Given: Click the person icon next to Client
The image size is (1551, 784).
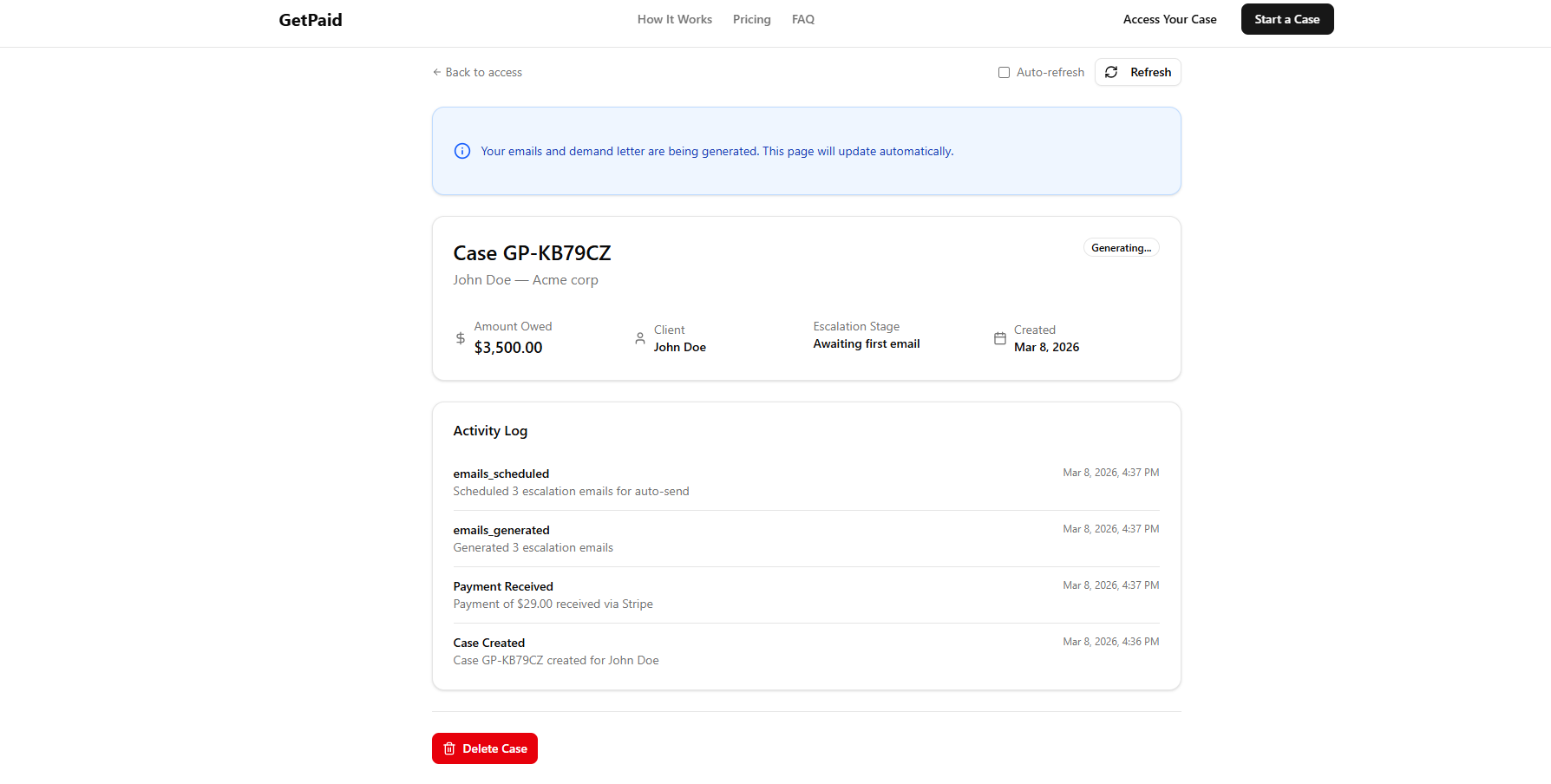Looking at the screenshot, I should 639,338.
